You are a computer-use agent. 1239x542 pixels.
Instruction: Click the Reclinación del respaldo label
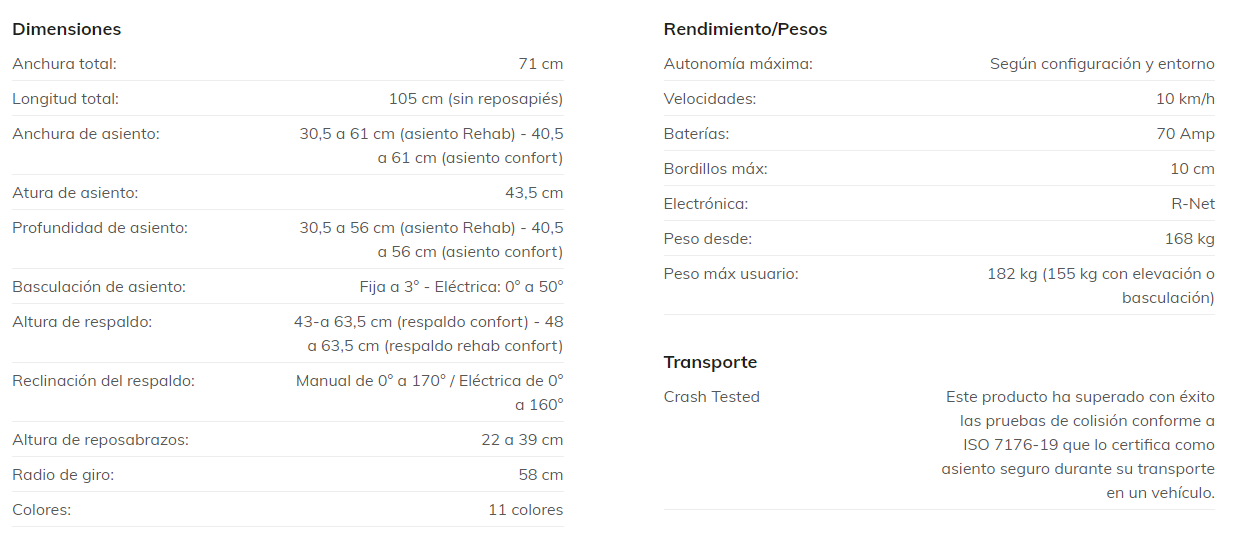click(103, 381)
